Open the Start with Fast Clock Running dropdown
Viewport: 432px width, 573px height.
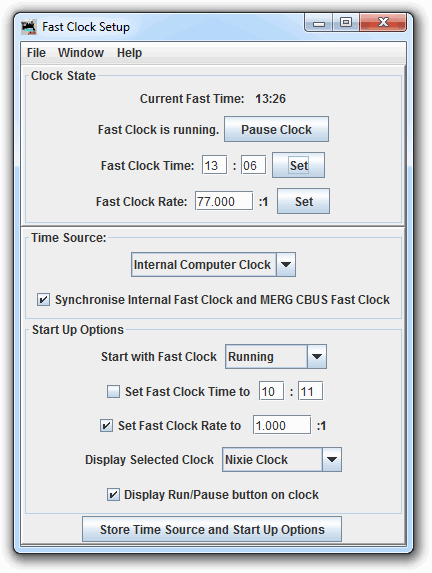click(276, 356)
